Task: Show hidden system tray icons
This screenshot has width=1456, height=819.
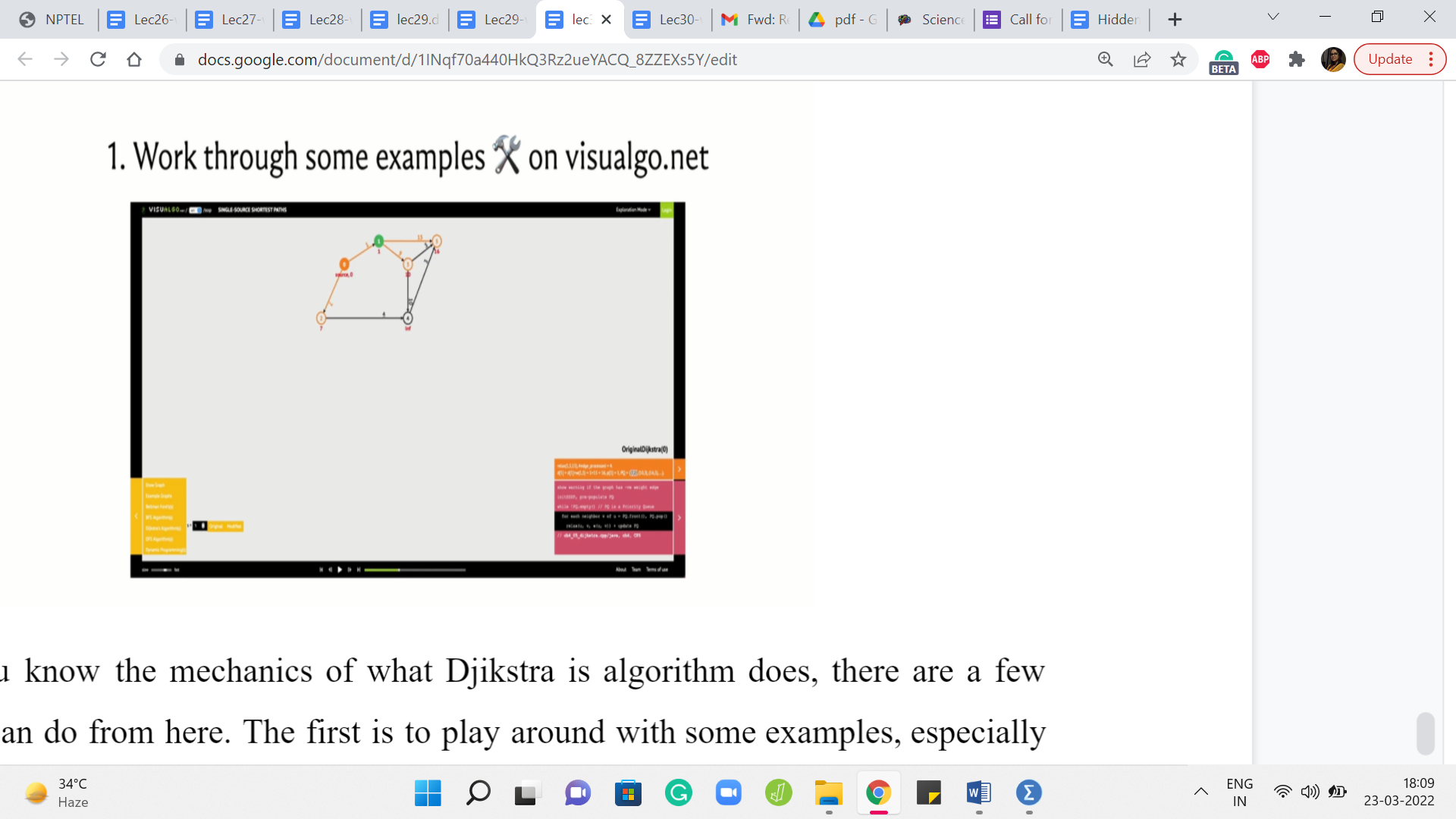Action: pos(1201,792)
